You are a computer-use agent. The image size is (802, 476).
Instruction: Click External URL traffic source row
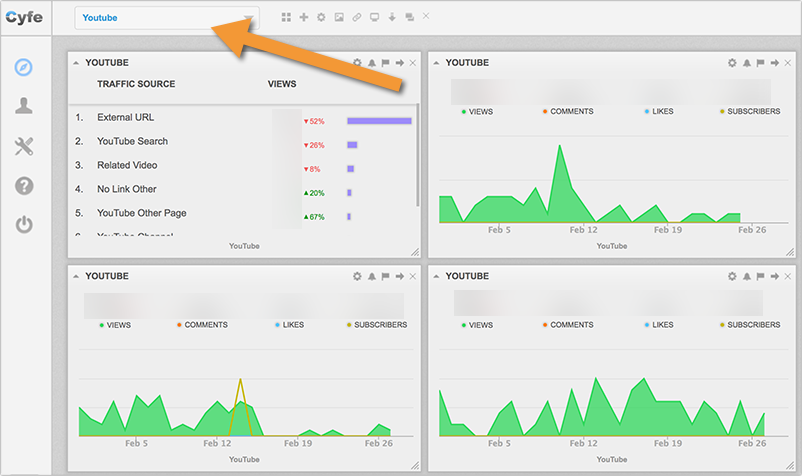click(x=125, y=118)
